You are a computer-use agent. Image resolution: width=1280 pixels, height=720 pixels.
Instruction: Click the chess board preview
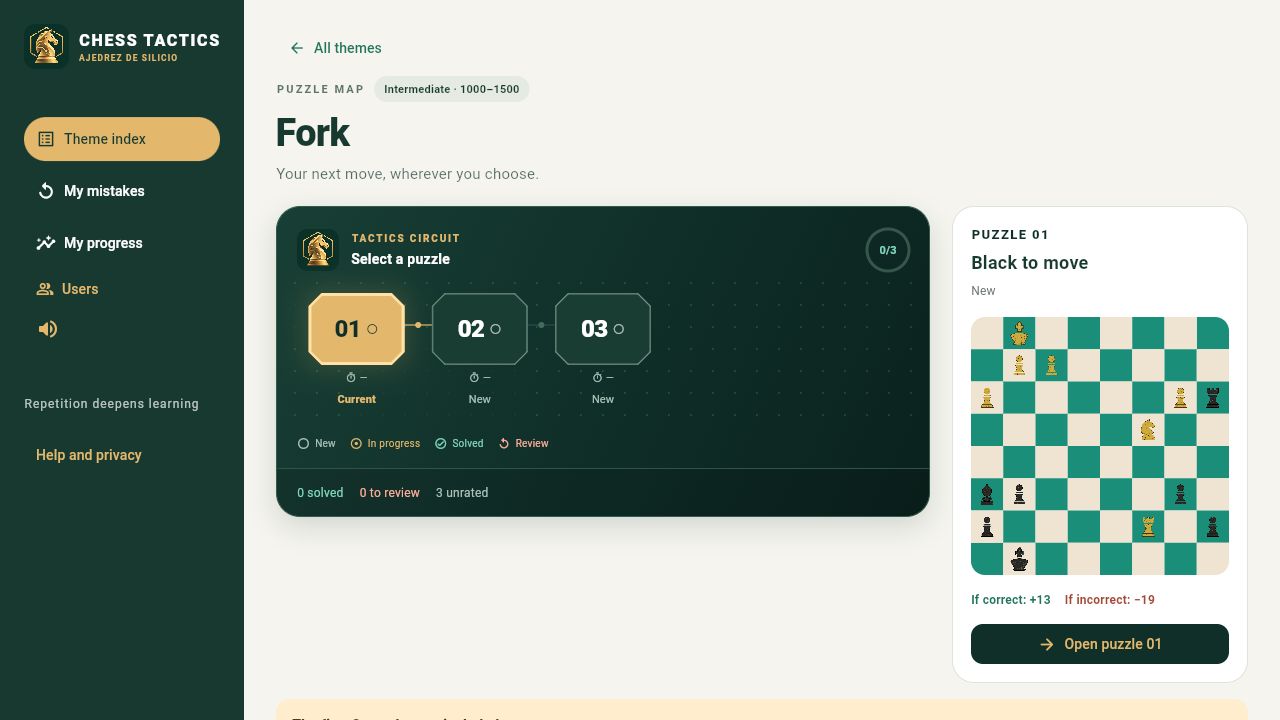[x=1100, y=446]
